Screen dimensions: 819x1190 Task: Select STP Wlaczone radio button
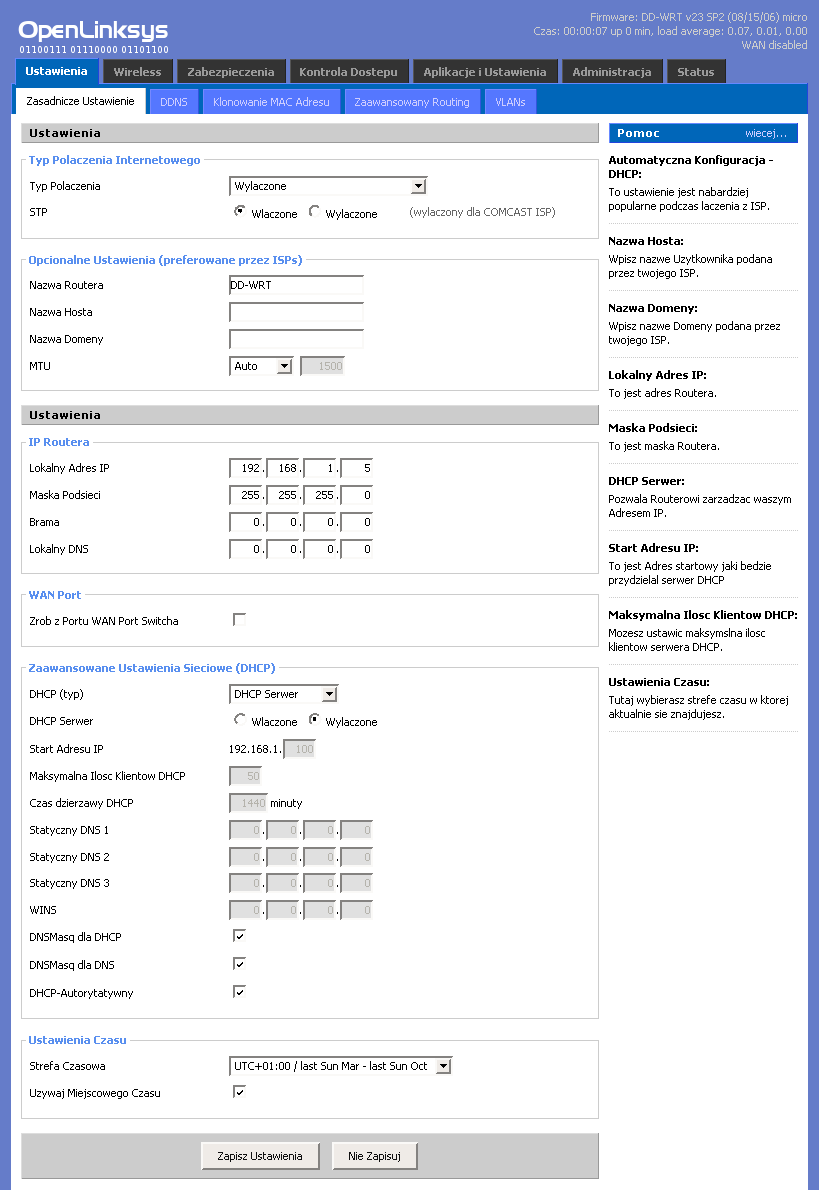pos(239,212)
